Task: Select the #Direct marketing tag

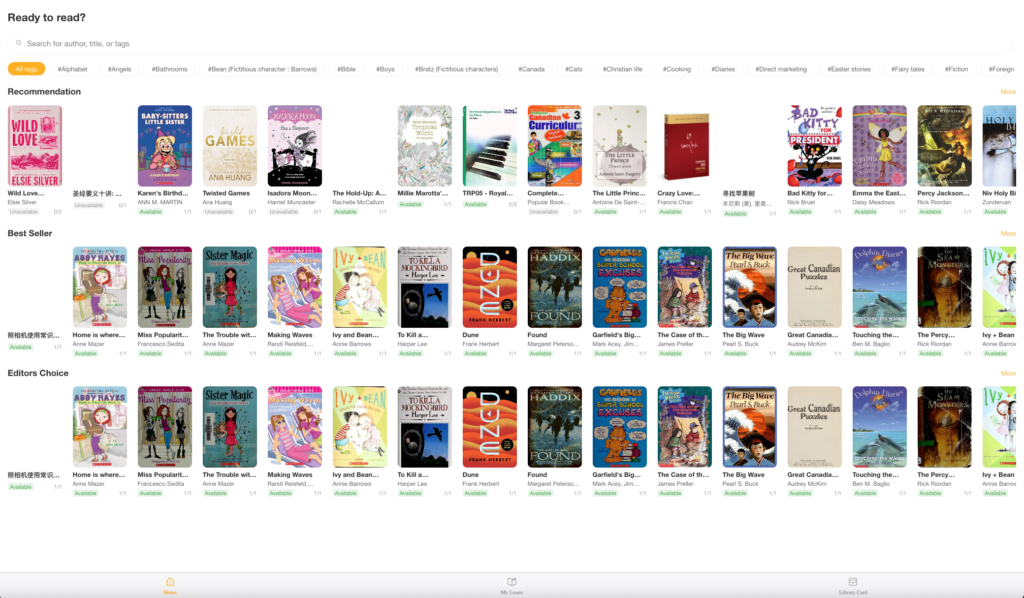Action: click(781, 69)
